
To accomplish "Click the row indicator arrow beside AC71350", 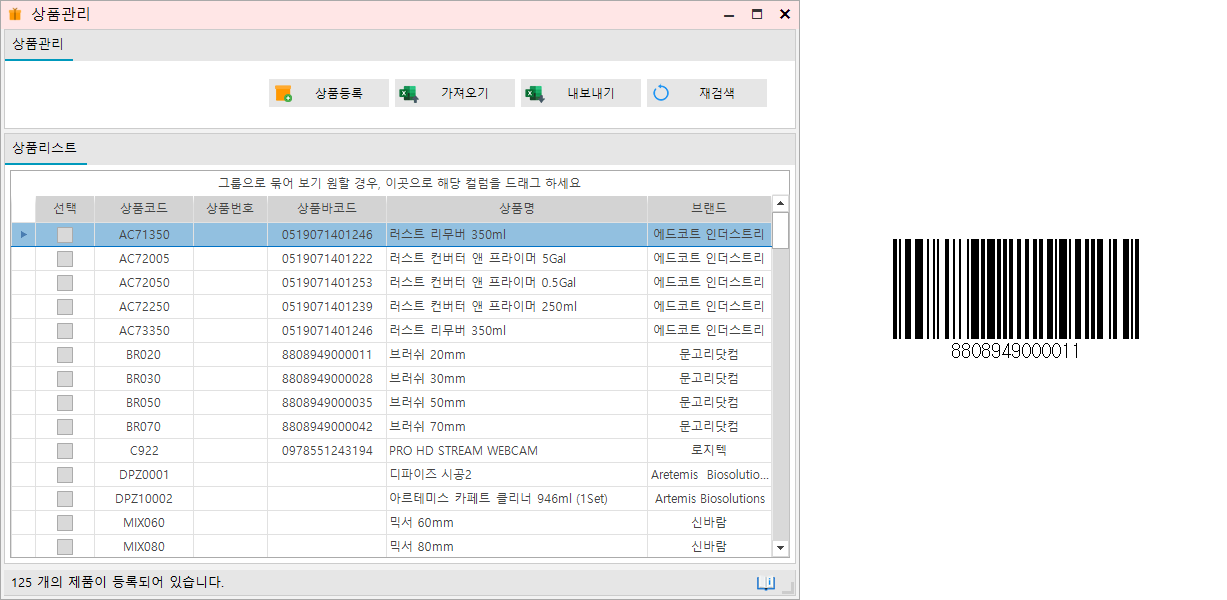I will (23, 235).
